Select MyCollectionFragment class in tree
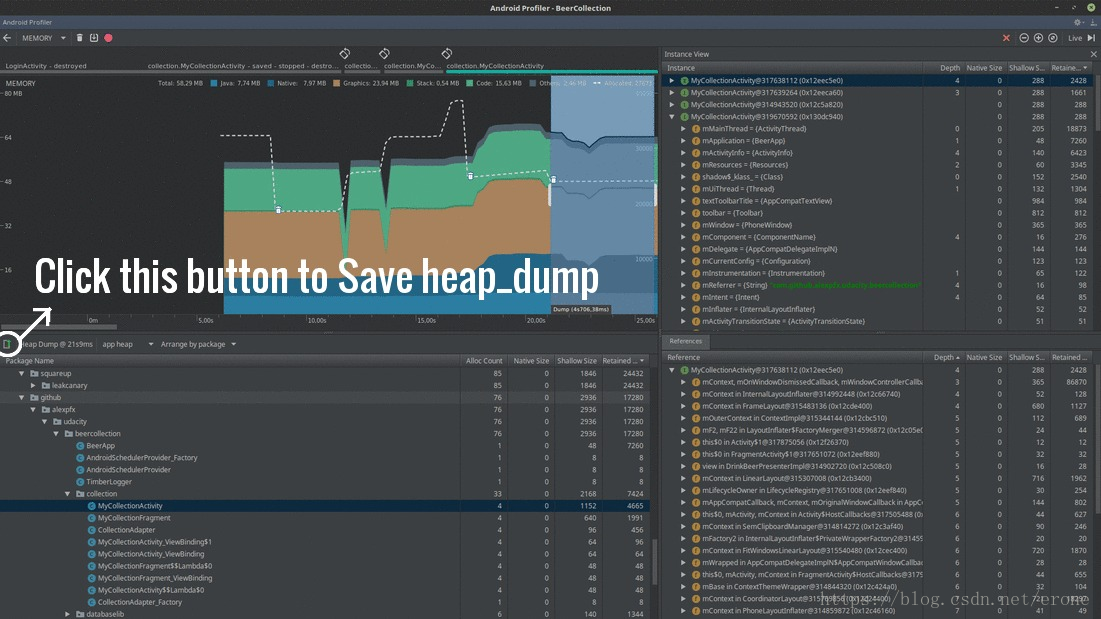 [131, 518]
